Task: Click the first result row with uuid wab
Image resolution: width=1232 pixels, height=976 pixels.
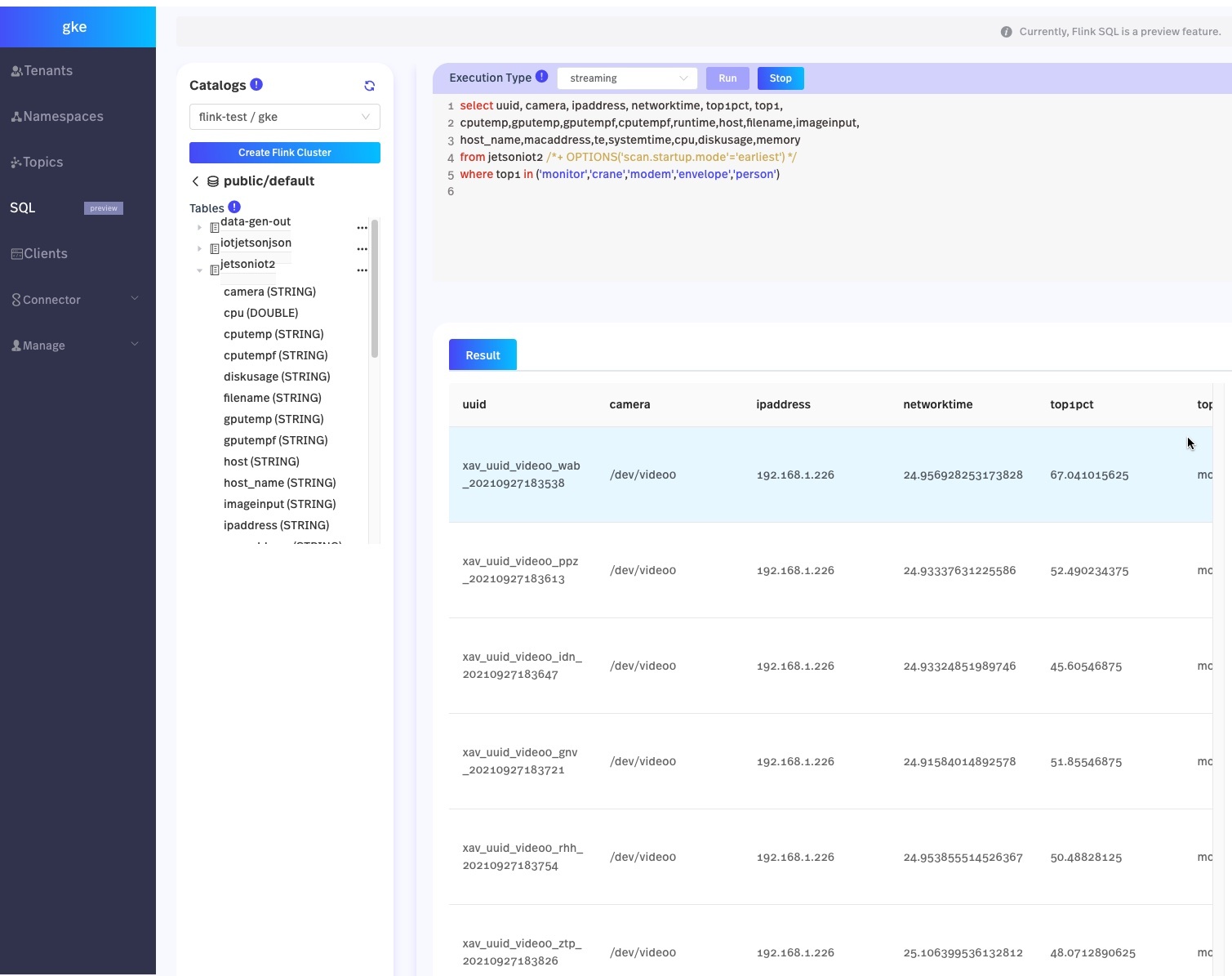Action: [735, 475]
